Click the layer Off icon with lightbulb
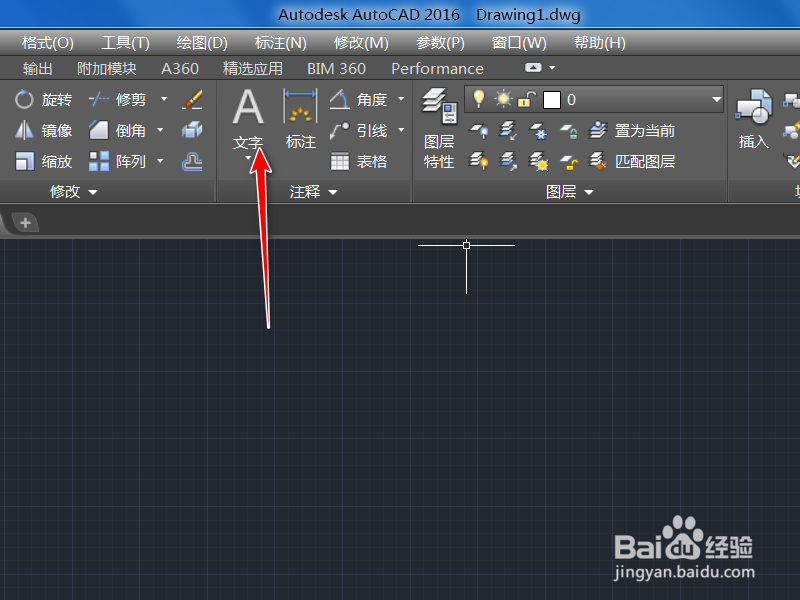Screen dimensions: 800x600 click(479, 132)
